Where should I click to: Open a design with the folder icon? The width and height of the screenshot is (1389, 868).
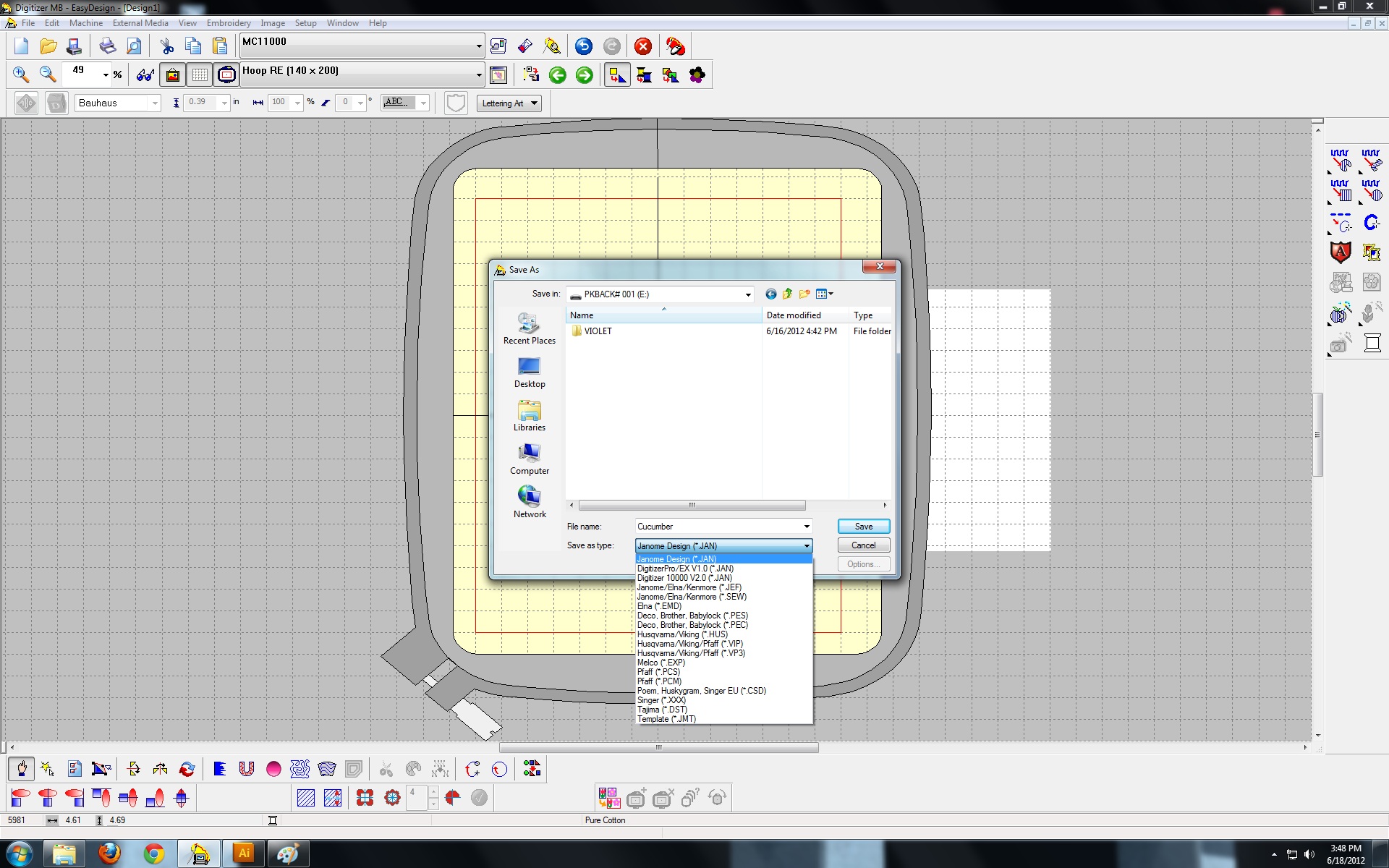(x=48, y=47)
